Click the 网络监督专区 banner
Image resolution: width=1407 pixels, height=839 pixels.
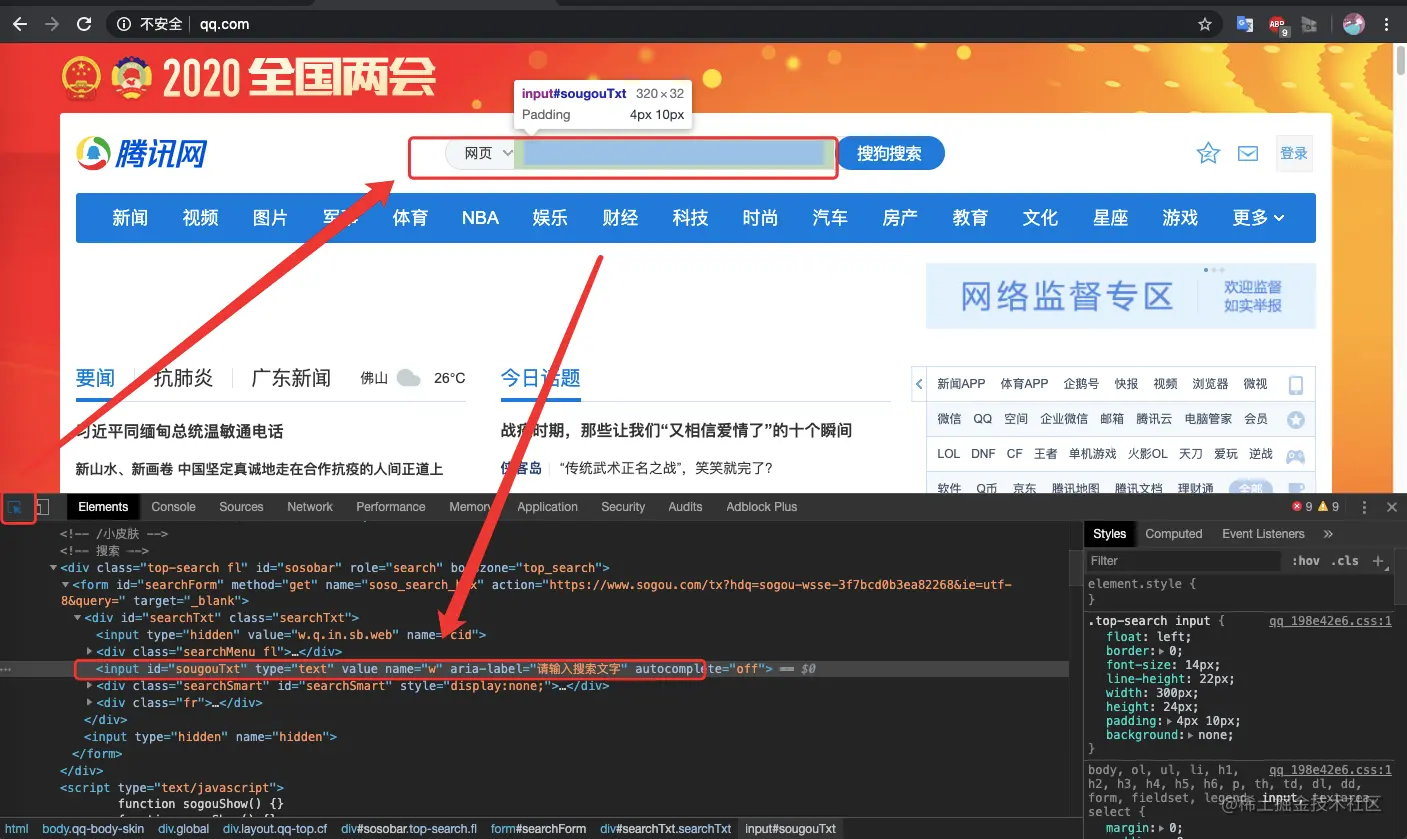point(1121,296)
